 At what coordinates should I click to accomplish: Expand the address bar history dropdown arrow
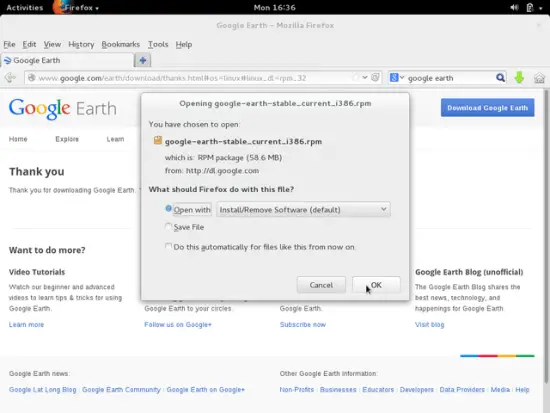point(365,78)
